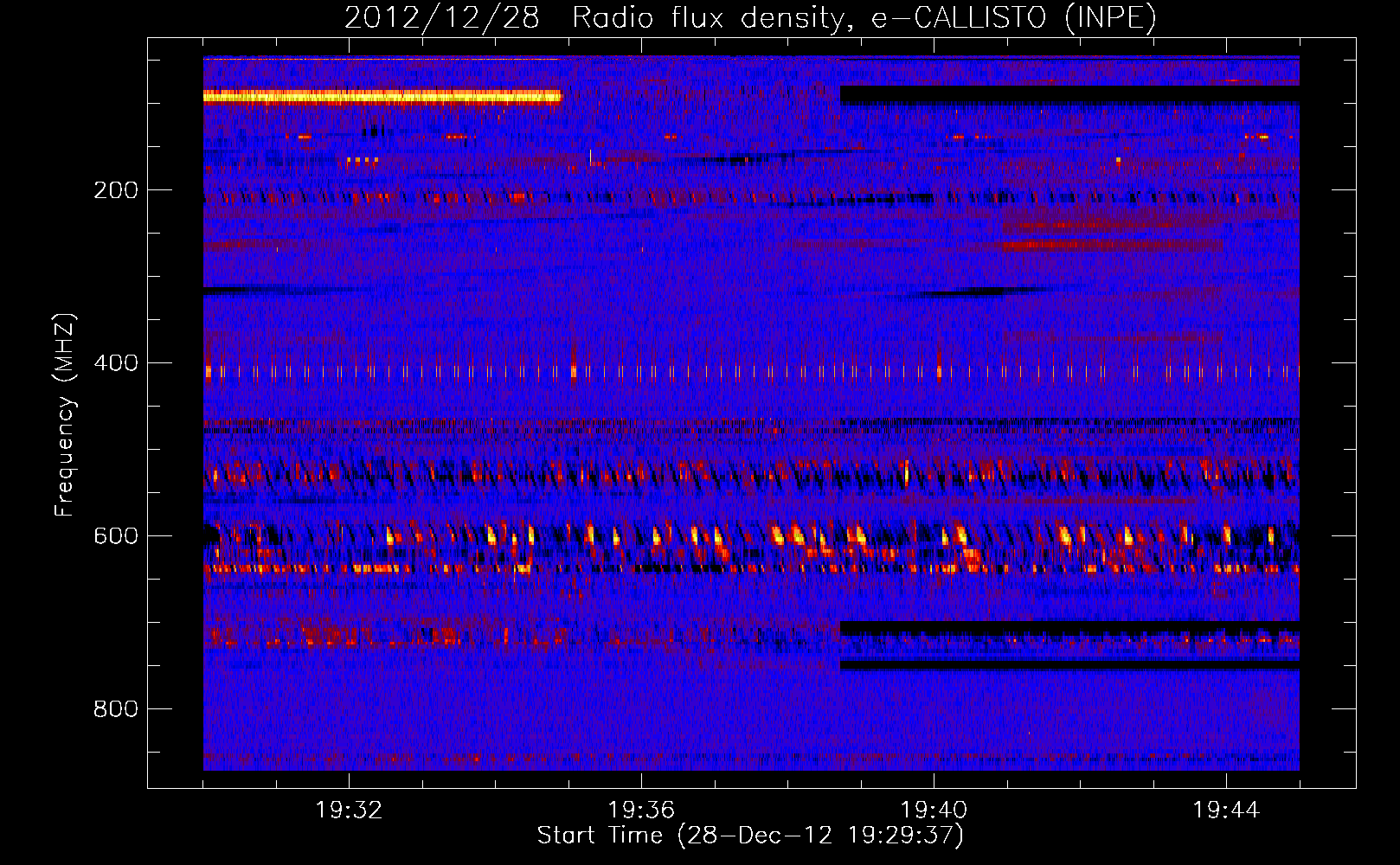Select the 800 frequency axis label
Screen dimensions: 1400x865
pyautogui.click(x=116, y=709)
